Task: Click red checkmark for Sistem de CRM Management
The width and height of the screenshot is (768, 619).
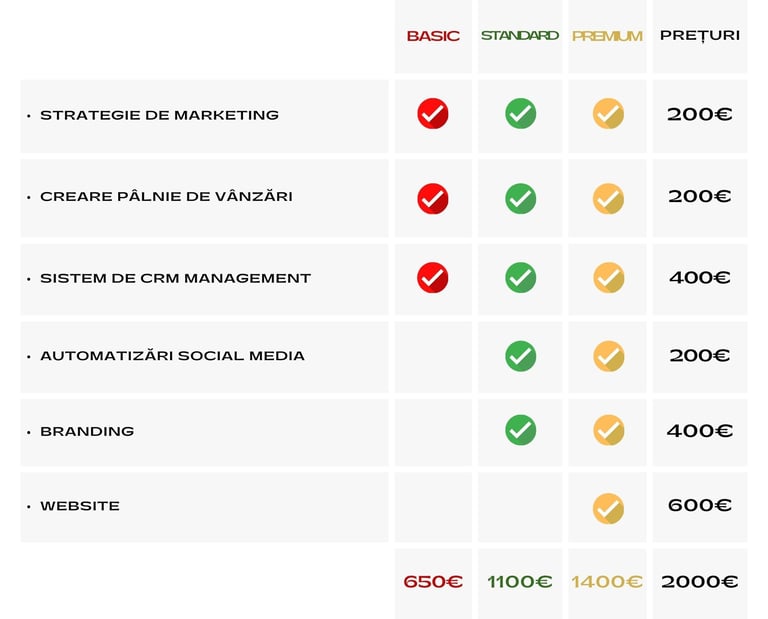Action: click(x=433, y=277)
